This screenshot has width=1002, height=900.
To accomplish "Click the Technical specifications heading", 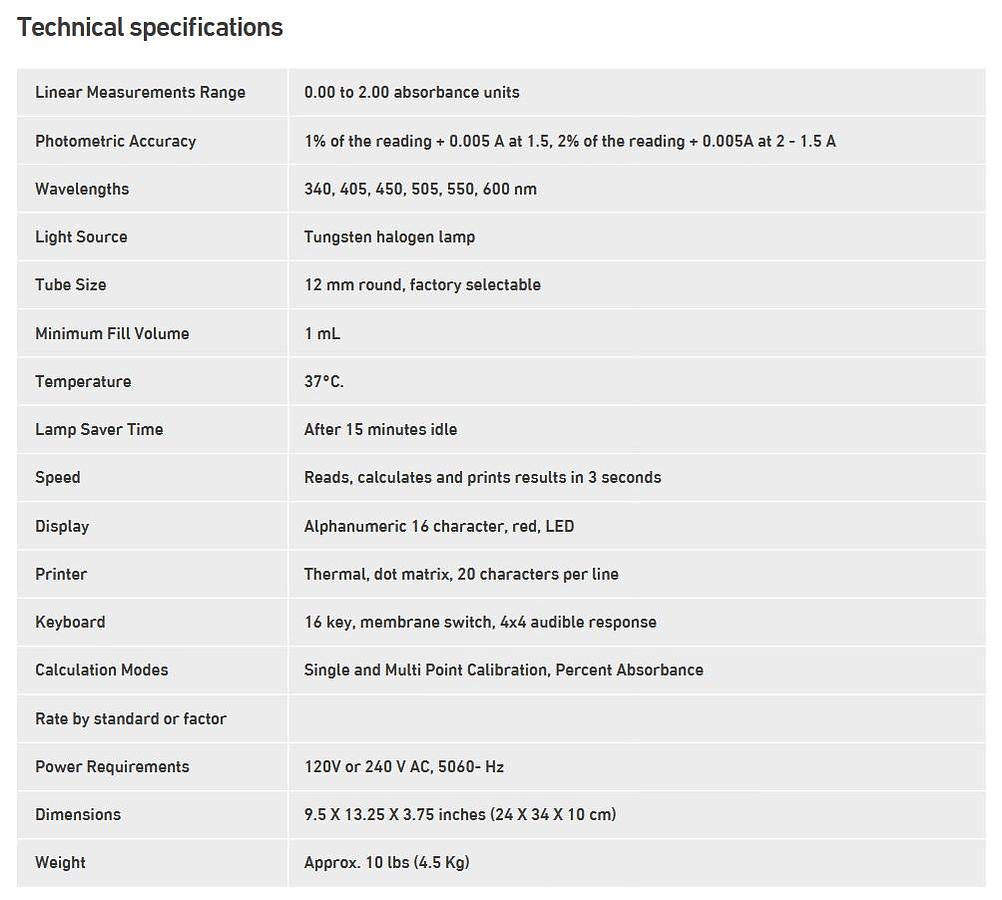I will pos(150,28).
